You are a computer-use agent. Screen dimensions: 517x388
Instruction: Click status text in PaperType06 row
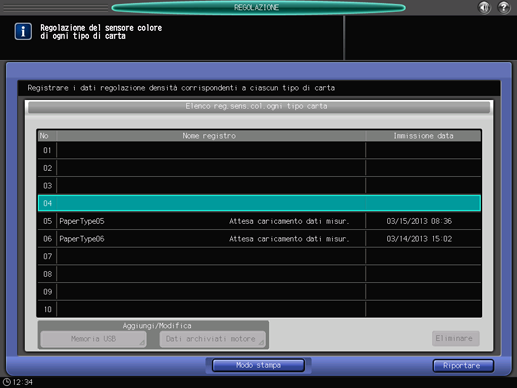point(289,239)
